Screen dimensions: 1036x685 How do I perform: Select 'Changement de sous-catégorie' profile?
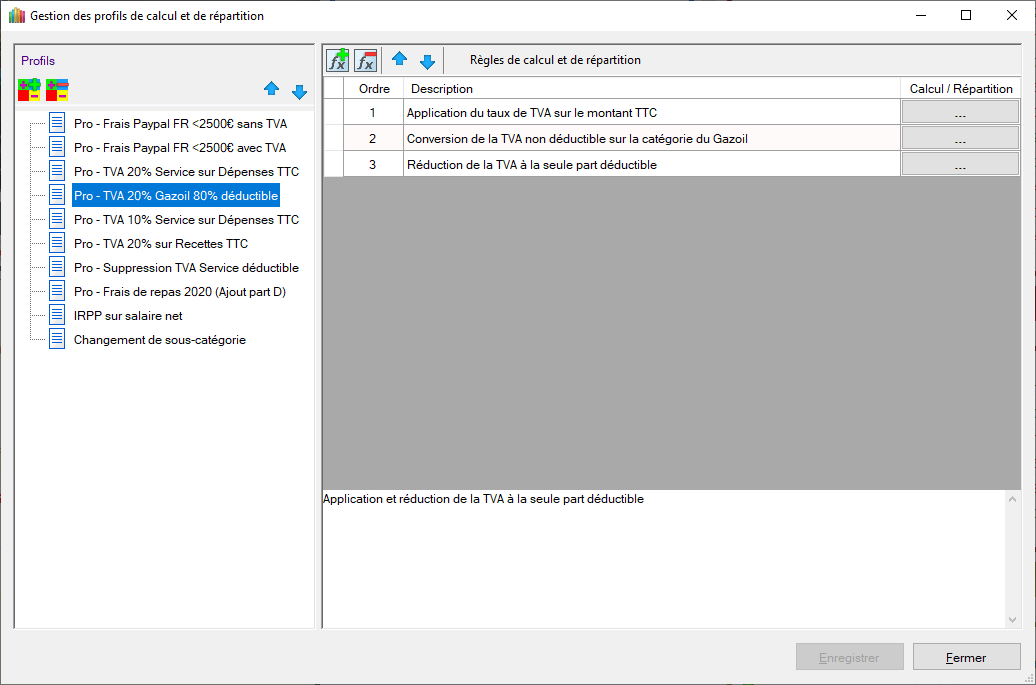[x=160, y=340]
